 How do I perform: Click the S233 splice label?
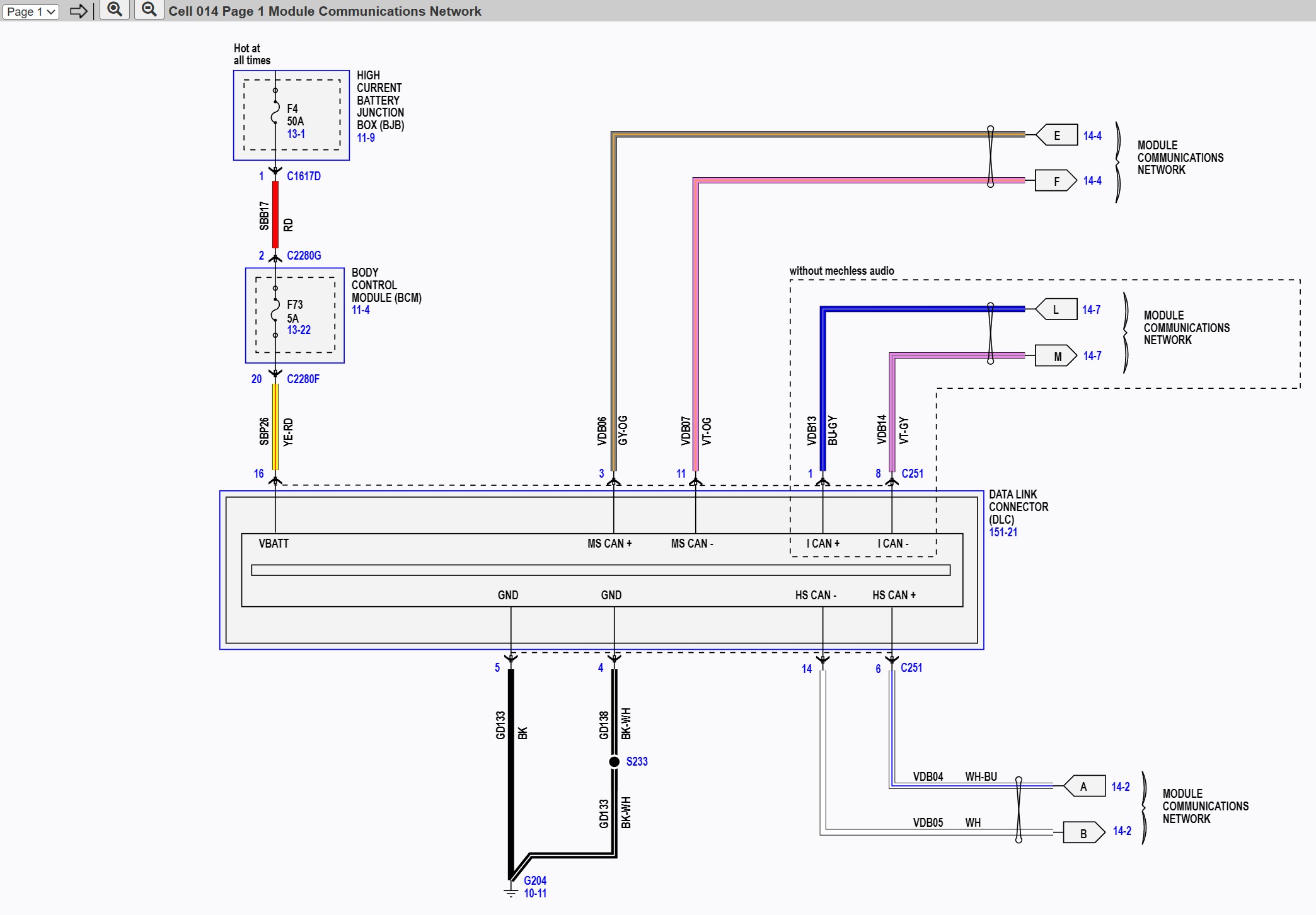coord(637,762)
